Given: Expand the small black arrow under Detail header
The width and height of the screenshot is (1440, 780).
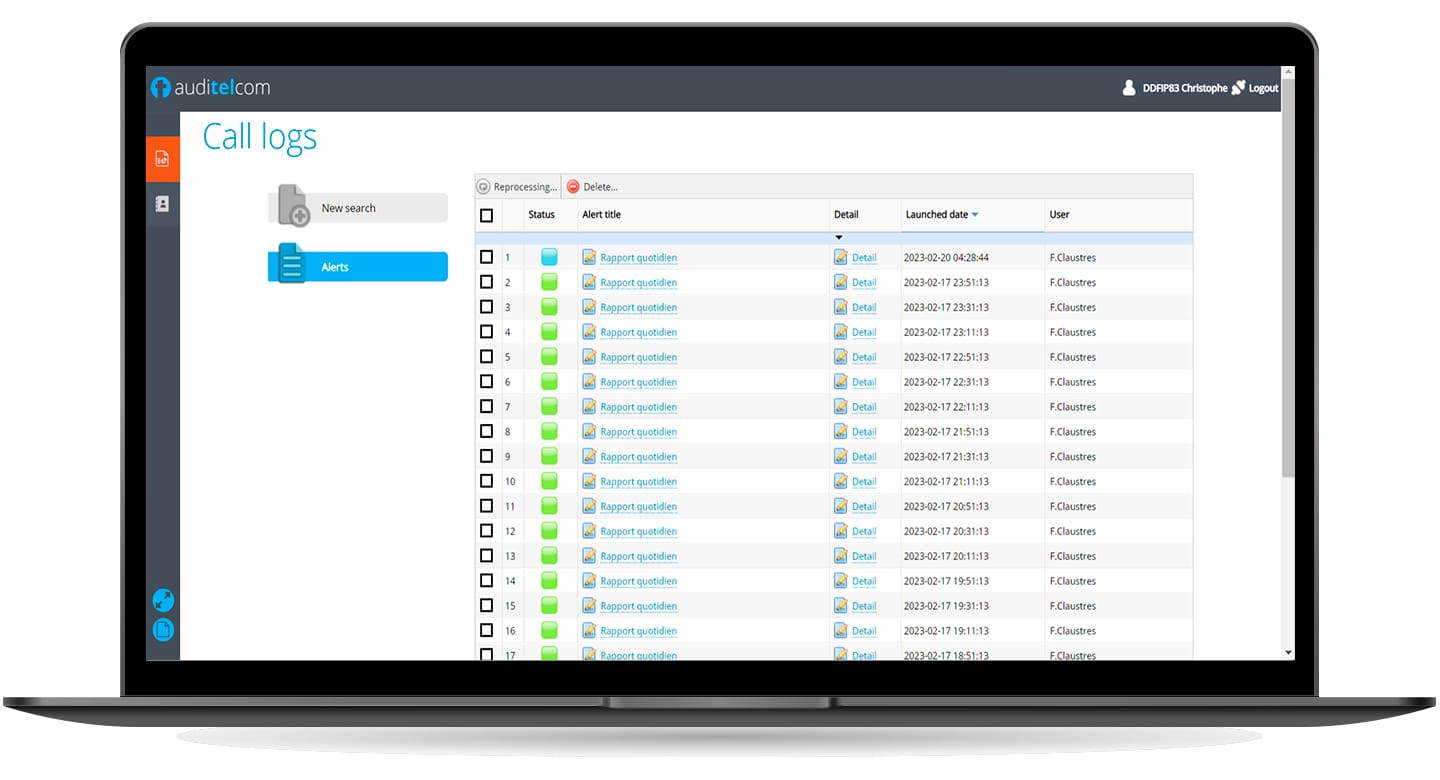Looking at the screenshot, I should (839, 238).
